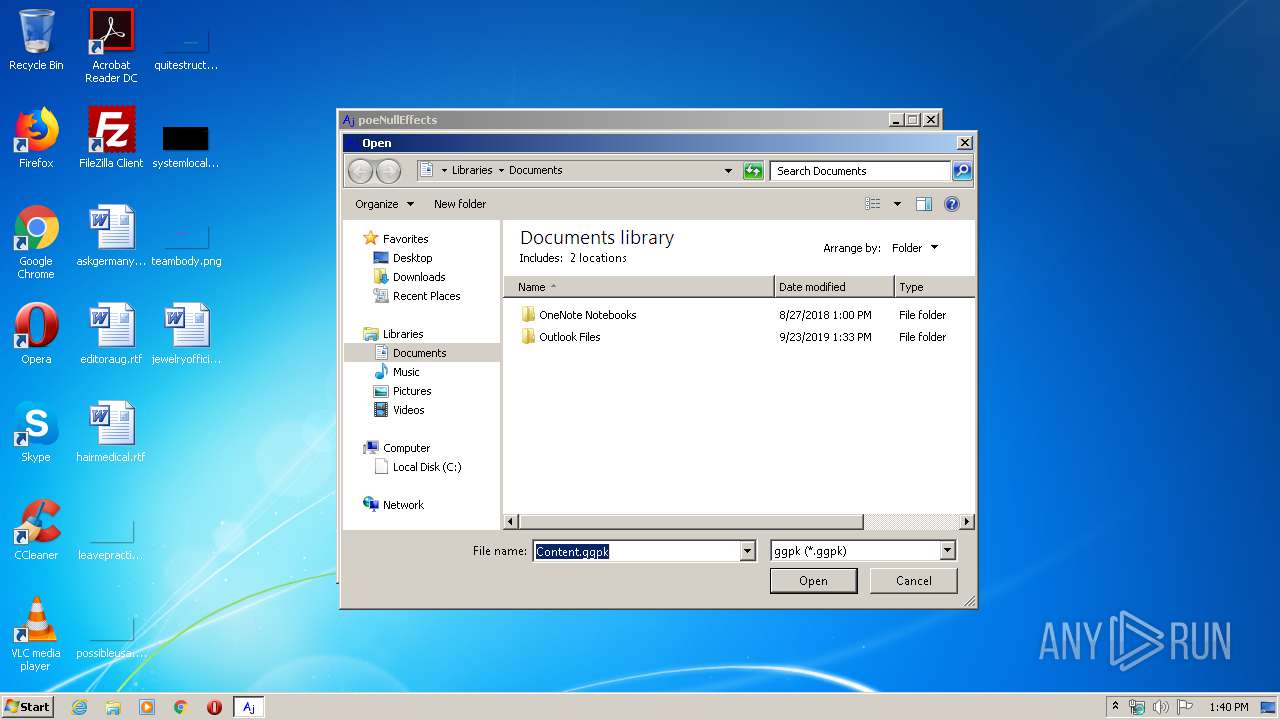
Task: Select askgermany document icon on desktop
Action: [x=111, y=236]
